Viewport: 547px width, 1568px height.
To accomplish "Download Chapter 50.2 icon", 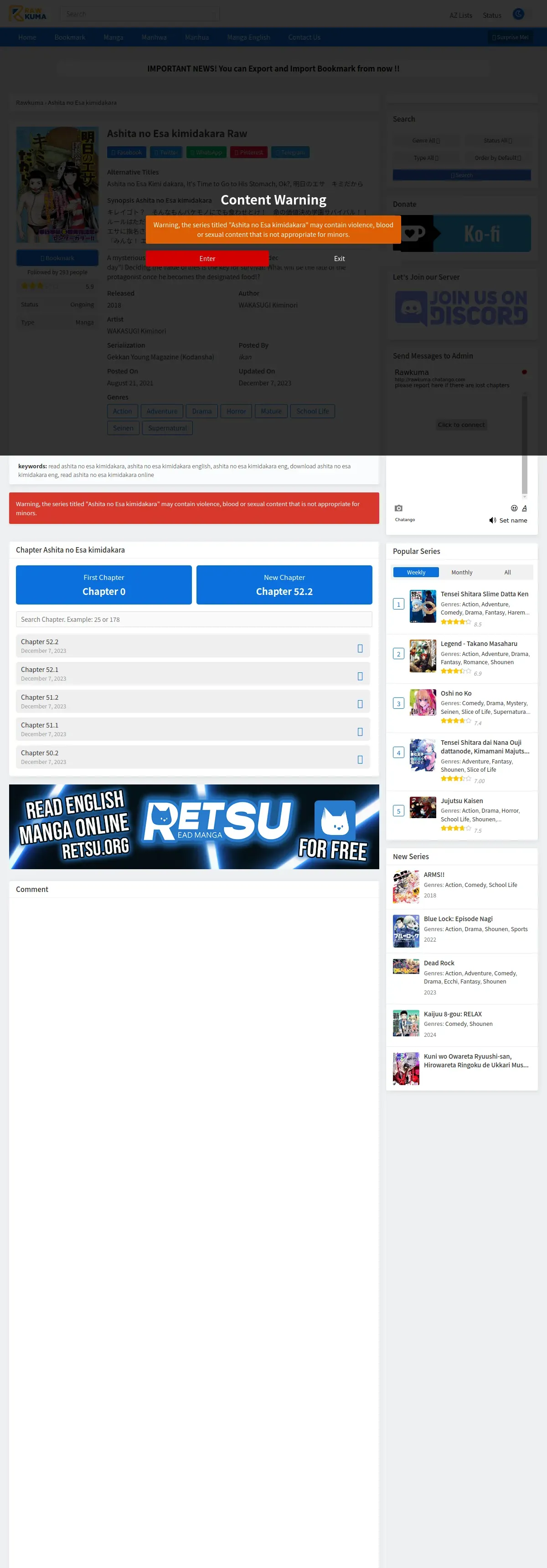I will pos(360,760).
